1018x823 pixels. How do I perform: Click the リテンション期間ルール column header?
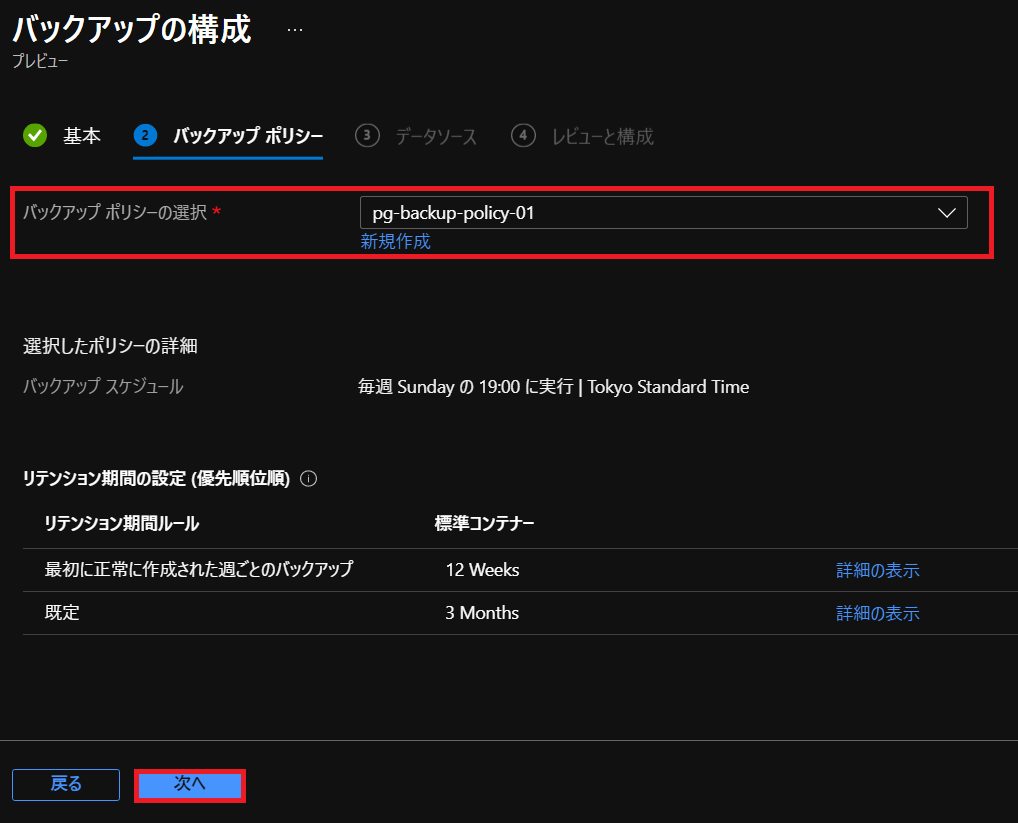pos(121,524)
